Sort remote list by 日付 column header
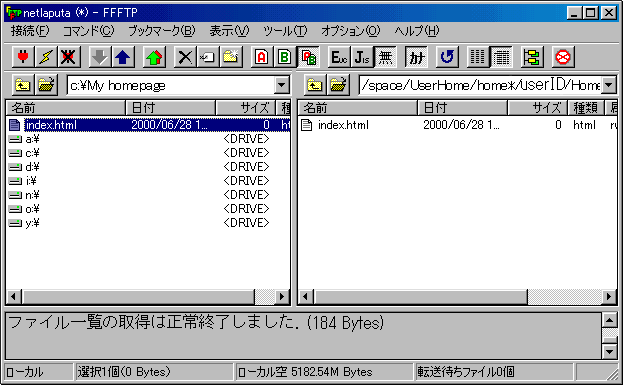The image size is (623, 385). (x=463, y=108)
